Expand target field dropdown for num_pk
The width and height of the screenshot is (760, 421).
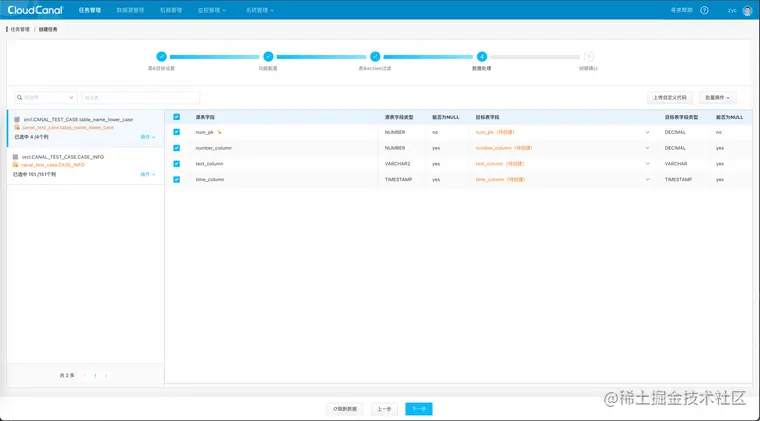pyautogui.click(x=647, y=132)
